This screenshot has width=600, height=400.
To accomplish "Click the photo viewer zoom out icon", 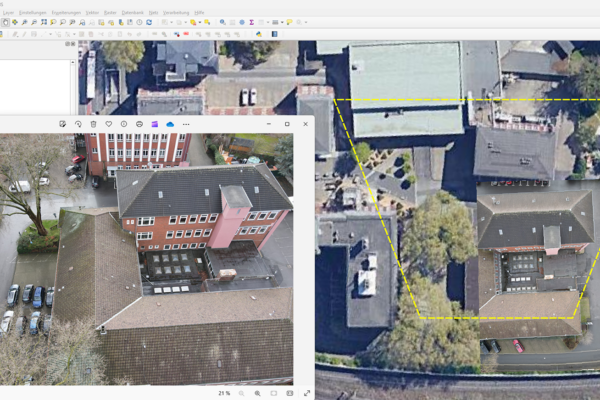I will coord(241,393).
